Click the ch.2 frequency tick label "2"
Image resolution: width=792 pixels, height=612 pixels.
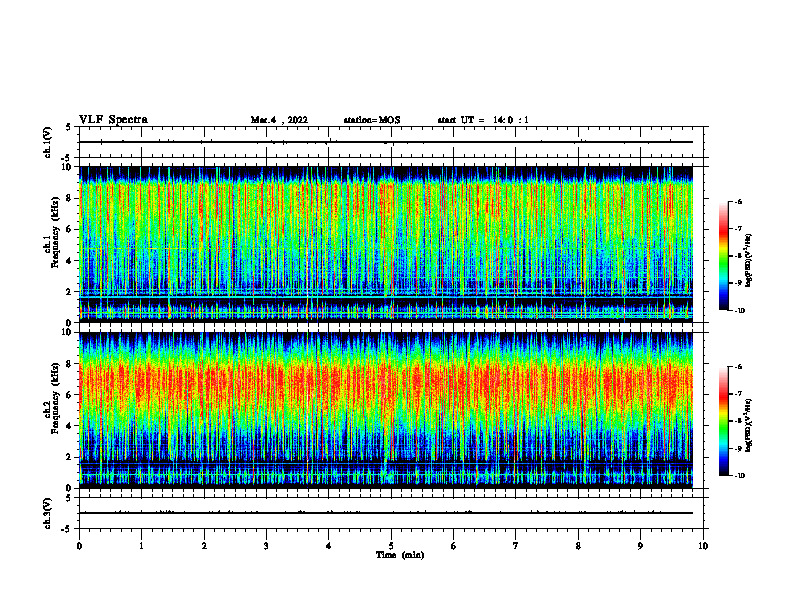click(70, 457)
